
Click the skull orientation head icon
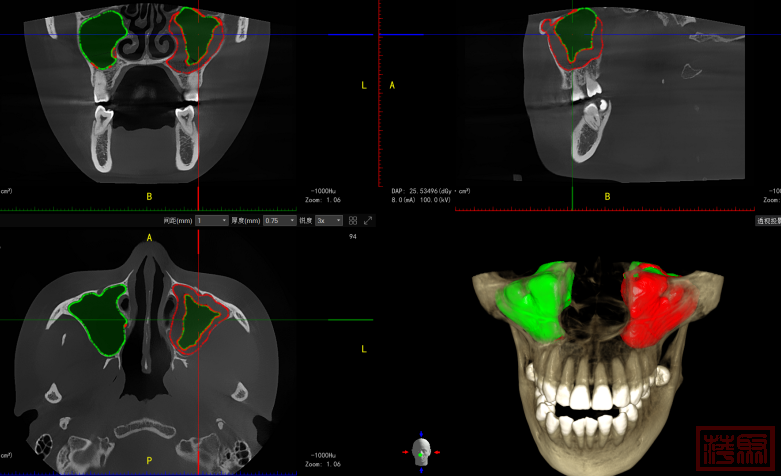(422, 451)
